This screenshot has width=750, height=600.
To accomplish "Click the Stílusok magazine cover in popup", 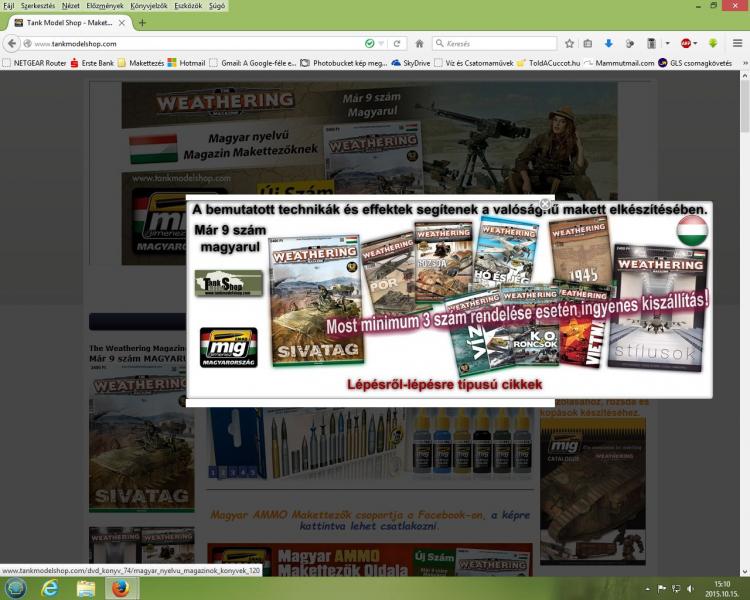I will click(x=658, y=308).
